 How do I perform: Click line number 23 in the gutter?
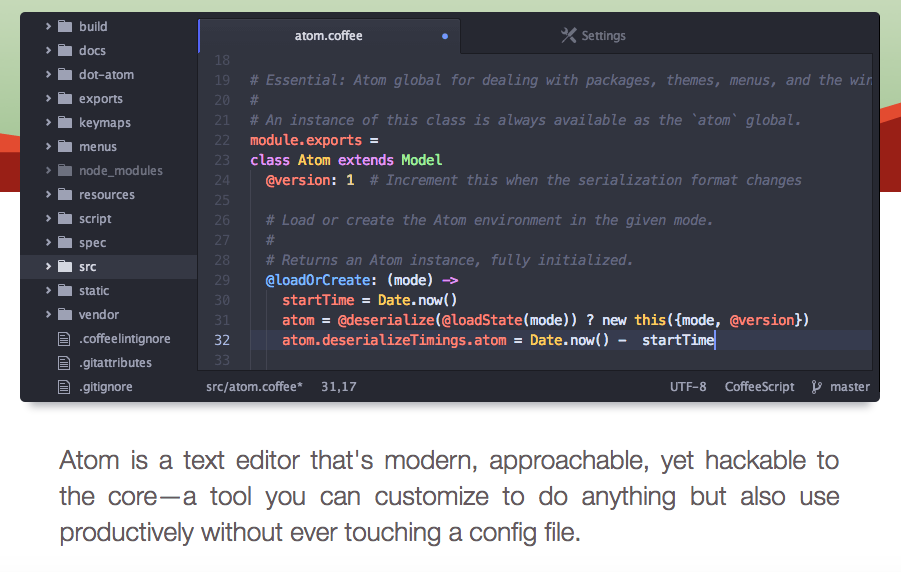[x=222, y=160]
